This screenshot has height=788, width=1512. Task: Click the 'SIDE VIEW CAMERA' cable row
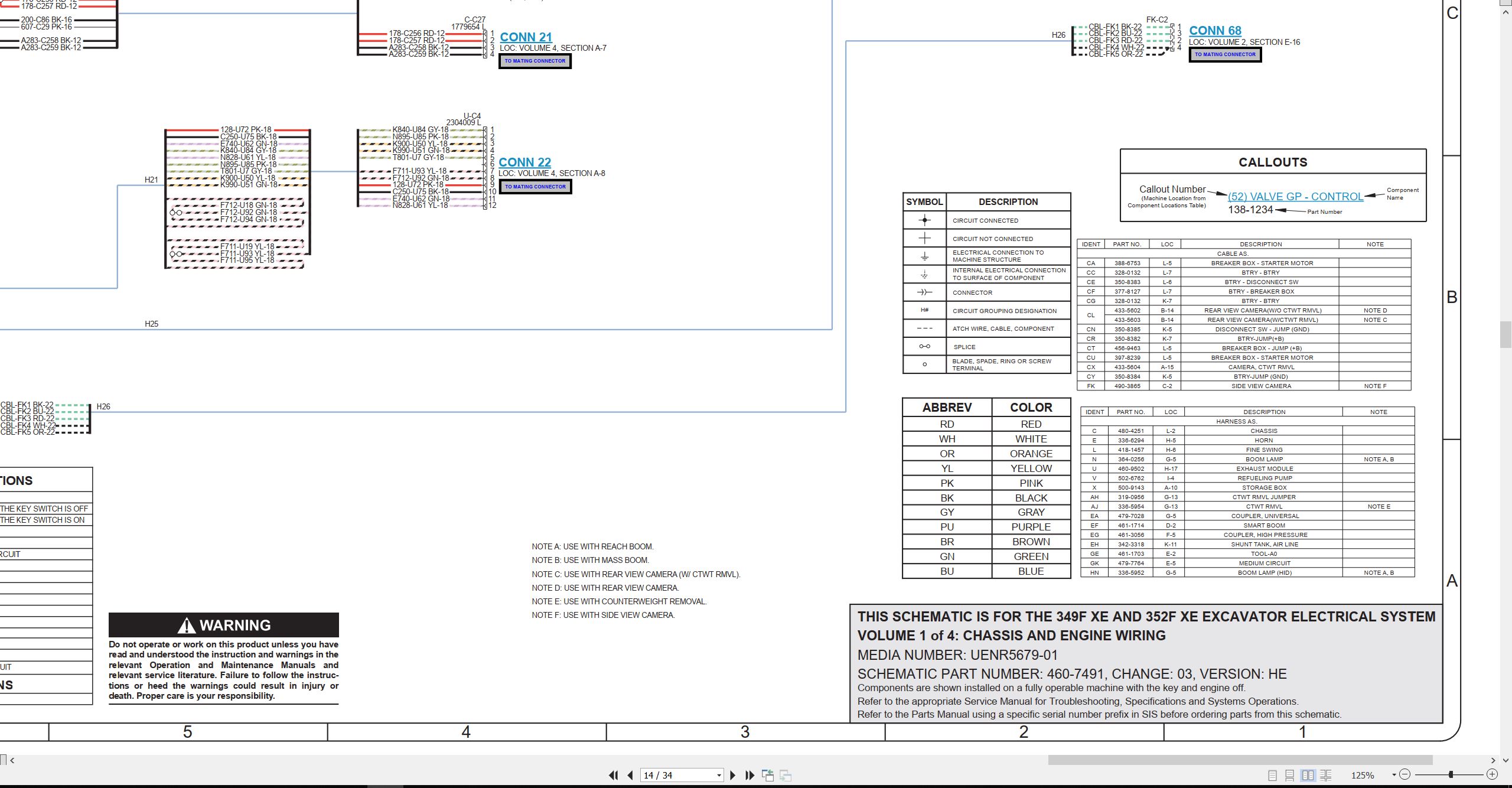coord(1244,386)
